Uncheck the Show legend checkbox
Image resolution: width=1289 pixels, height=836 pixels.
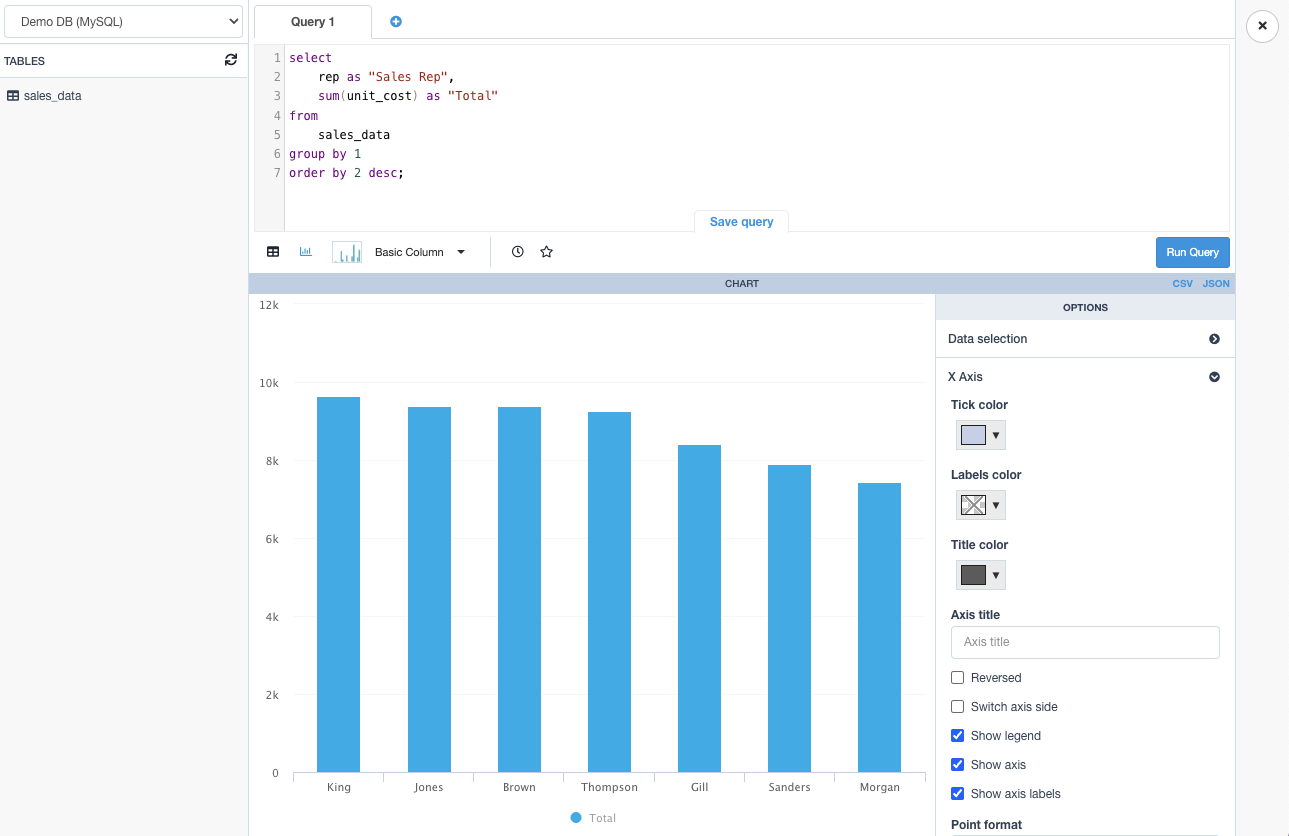pos(958,736)
